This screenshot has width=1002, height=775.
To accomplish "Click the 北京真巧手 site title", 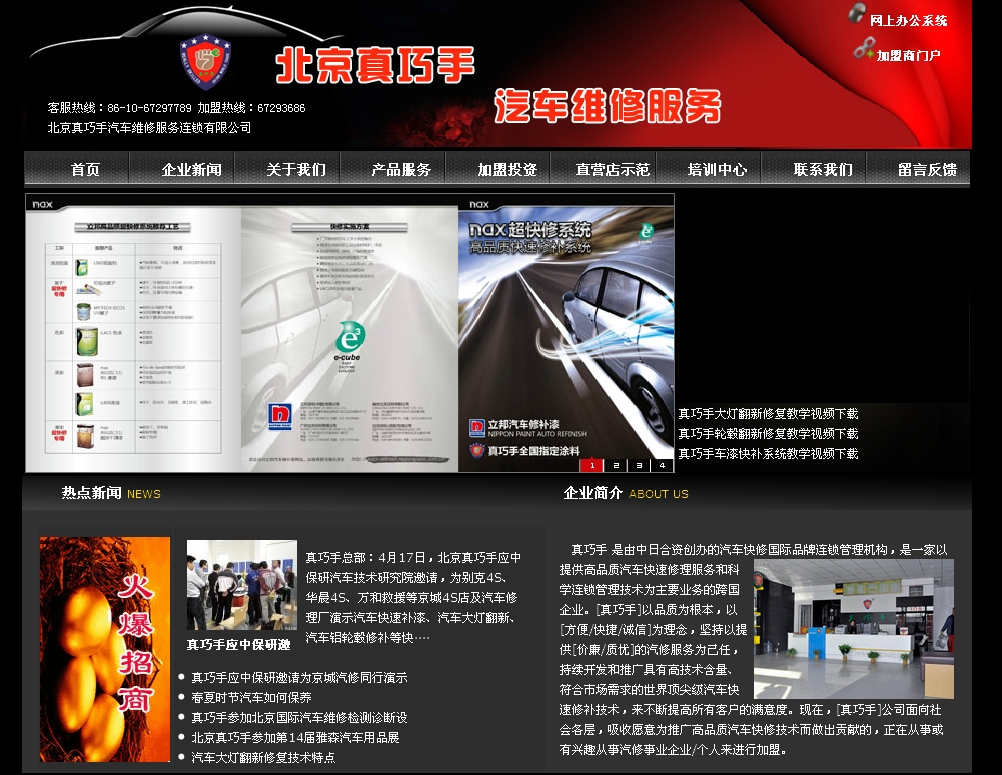I will 375,65.
